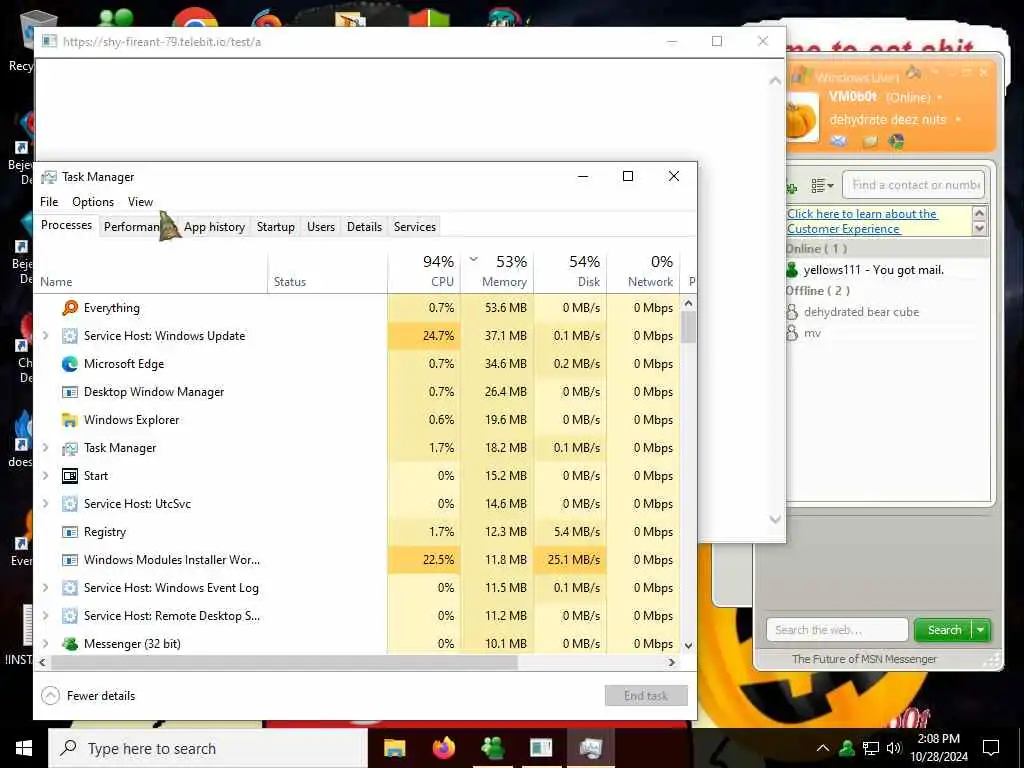The height and width of the screenshot is (768, 1024).
Task: Expand Service Host: Windows Event Log row
Action: click(45, 588)
